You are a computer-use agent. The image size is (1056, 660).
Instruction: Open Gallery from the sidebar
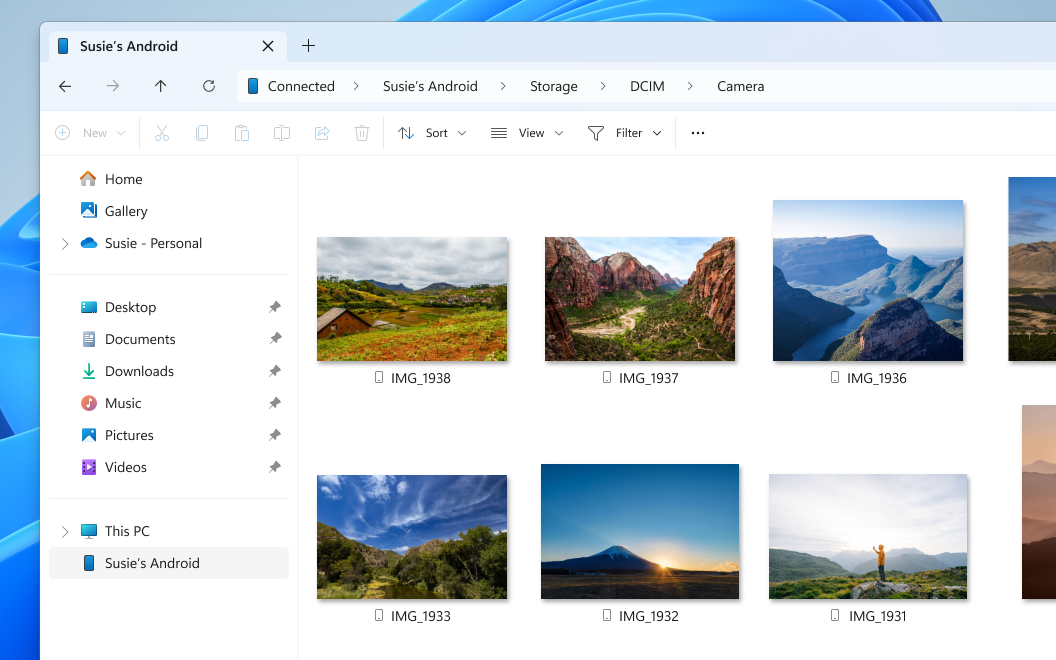[x=124, y=211]
